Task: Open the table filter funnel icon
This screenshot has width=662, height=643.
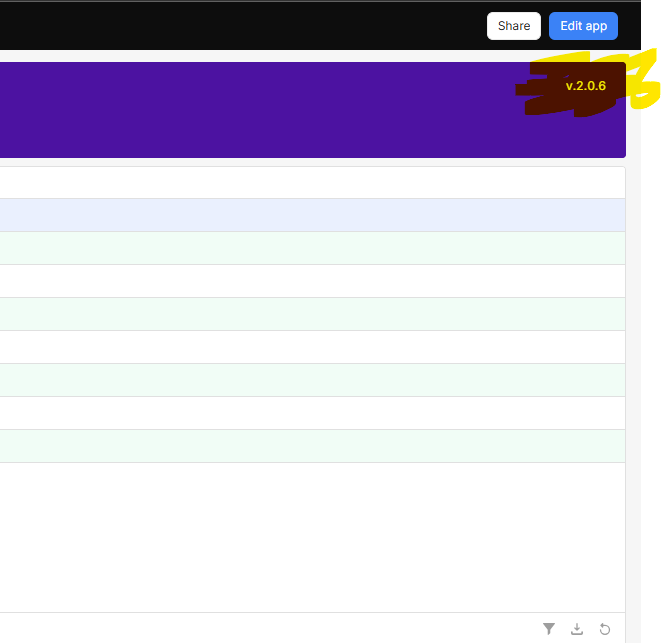Action: (549, 629)
